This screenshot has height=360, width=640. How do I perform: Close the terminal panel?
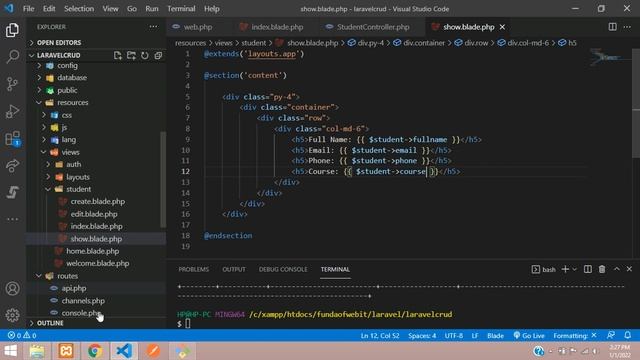coord(629,269)
